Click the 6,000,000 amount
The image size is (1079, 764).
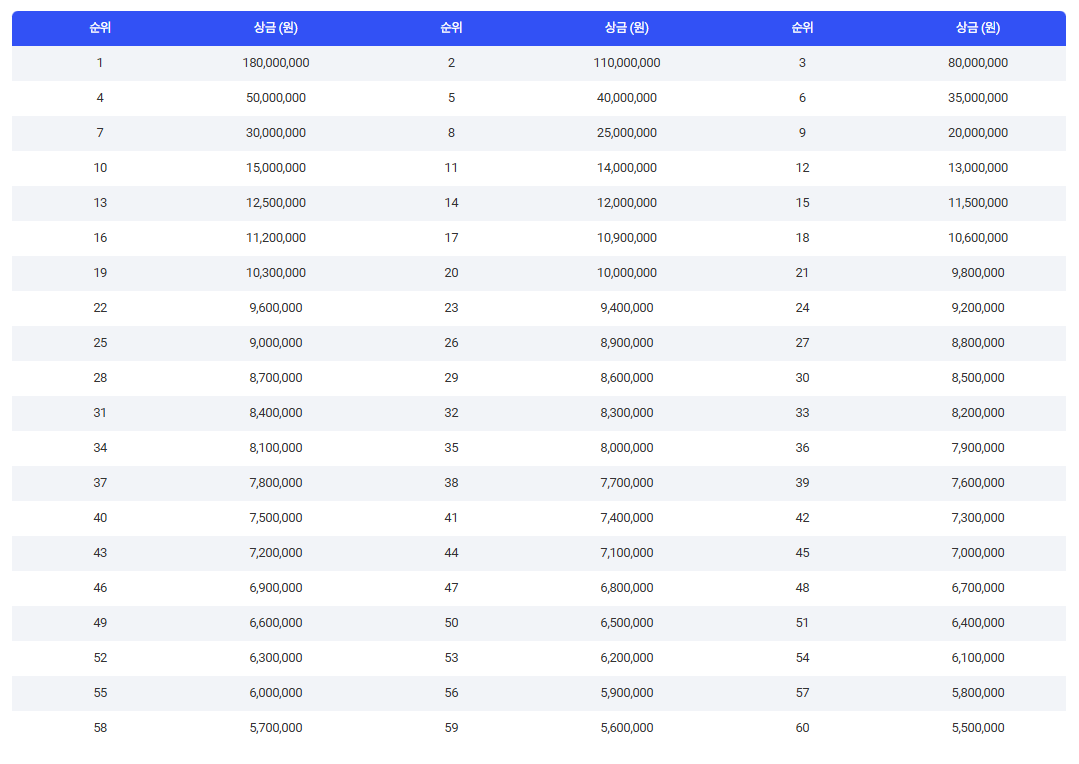[275, 693]
